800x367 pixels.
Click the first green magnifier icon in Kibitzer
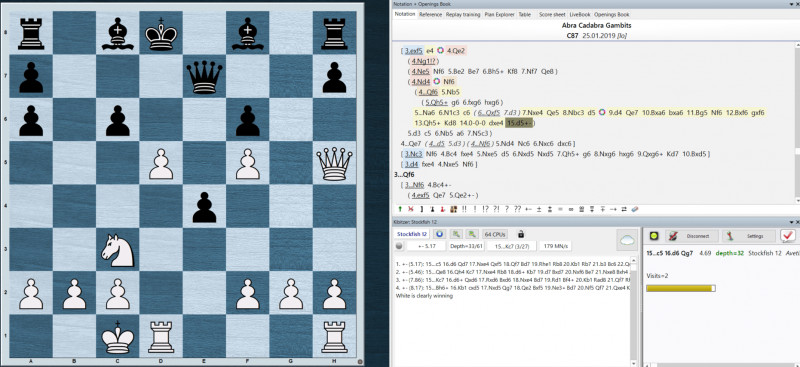[x=457, y=234]
